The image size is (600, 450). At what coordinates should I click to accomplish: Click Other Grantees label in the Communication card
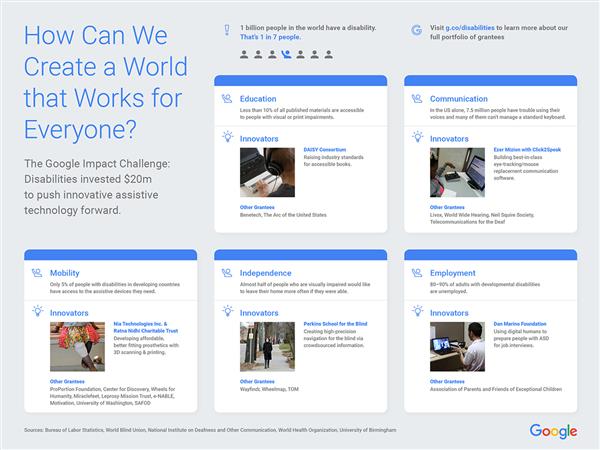tap(447, 207)
